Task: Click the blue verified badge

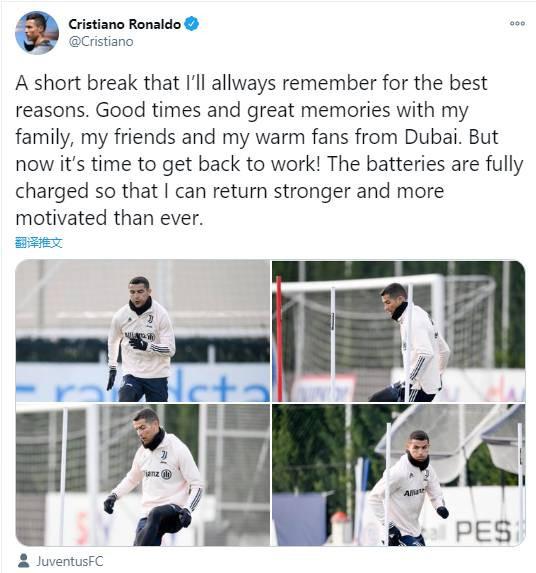Action: (x=191, y=24)
